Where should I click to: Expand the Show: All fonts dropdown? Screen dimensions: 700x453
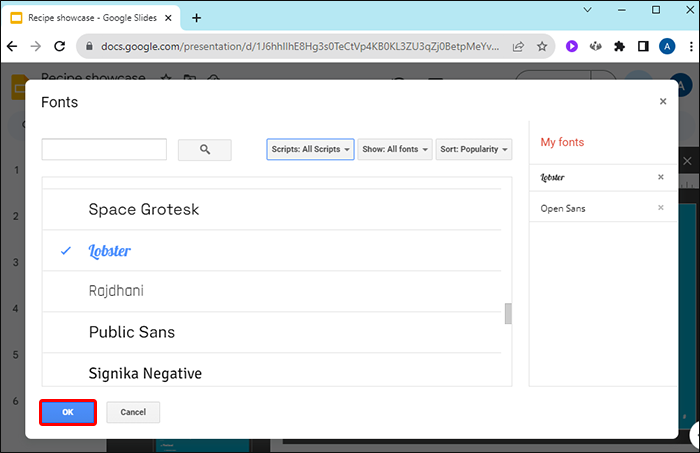click(394, 150)
